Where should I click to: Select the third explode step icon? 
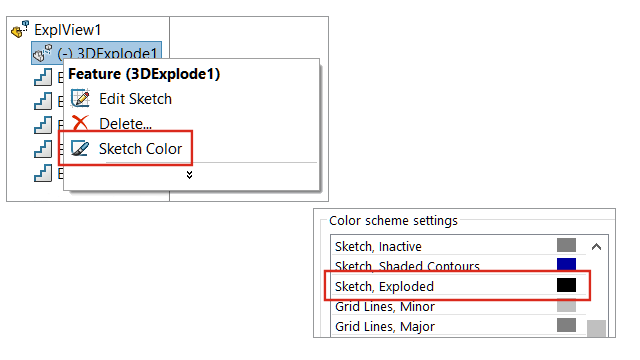pos(43,125)
